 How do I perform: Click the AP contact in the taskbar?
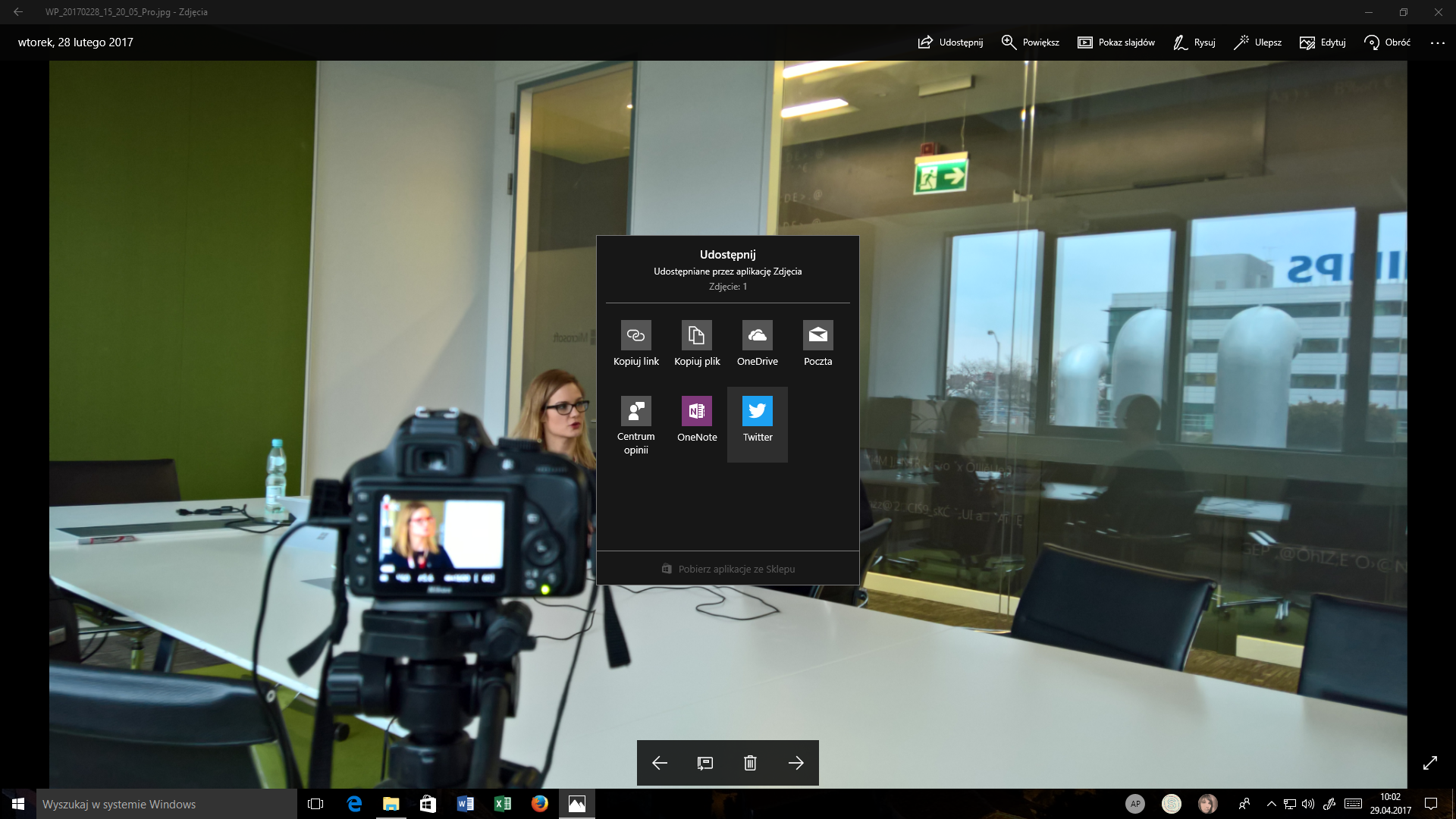[x=1135, y=804]
